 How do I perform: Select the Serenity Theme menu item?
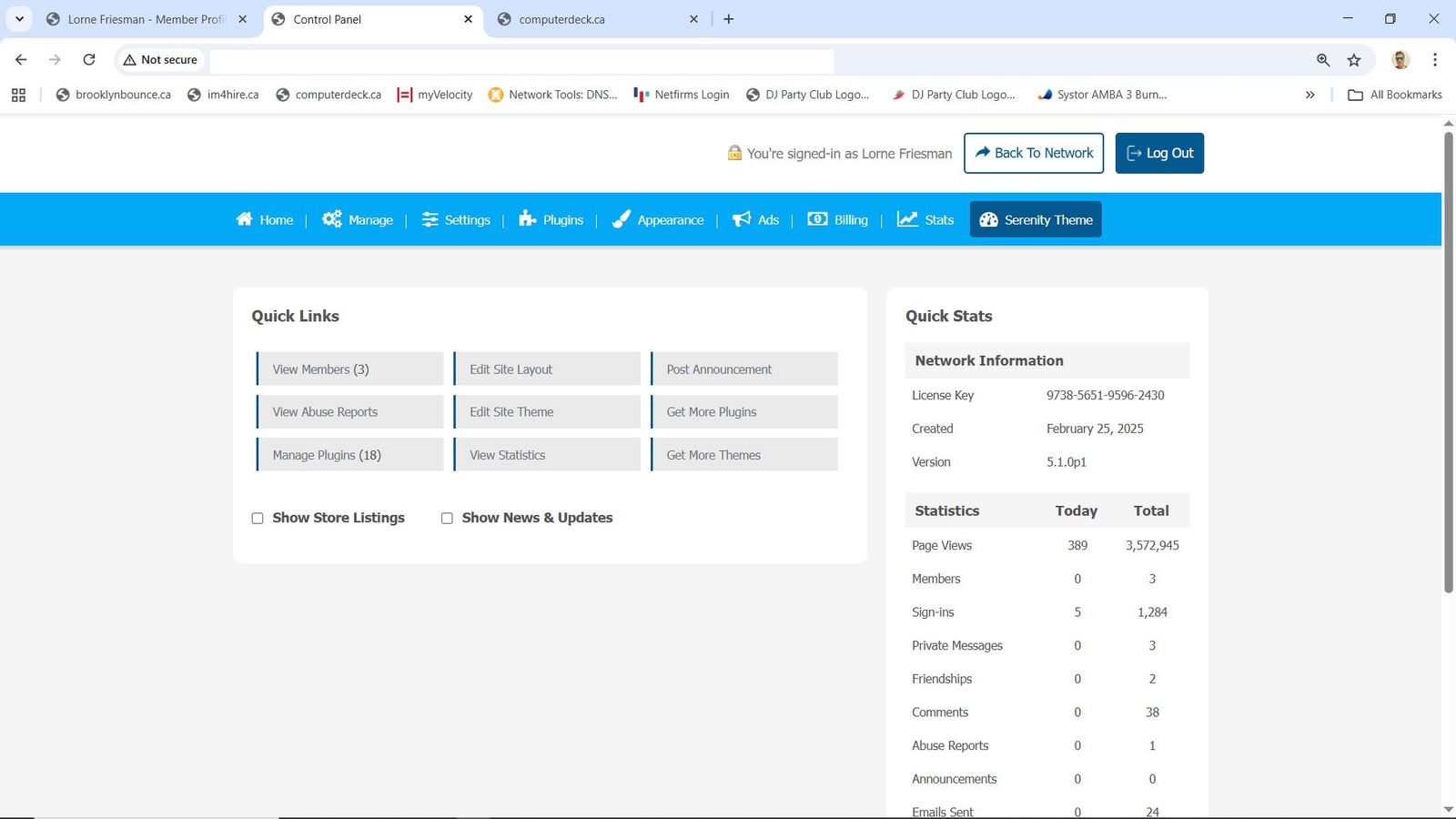point(1036,219)
